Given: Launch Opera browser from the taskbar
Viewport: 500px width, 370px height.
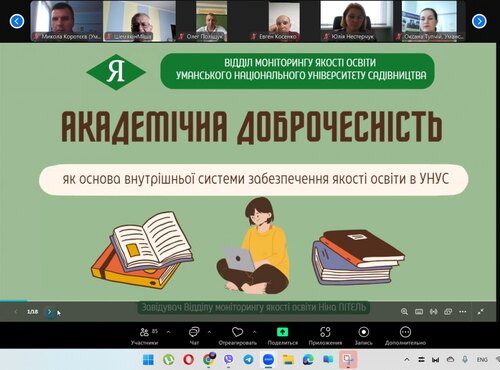Looking at the screenshot, I should pos(189,360).
